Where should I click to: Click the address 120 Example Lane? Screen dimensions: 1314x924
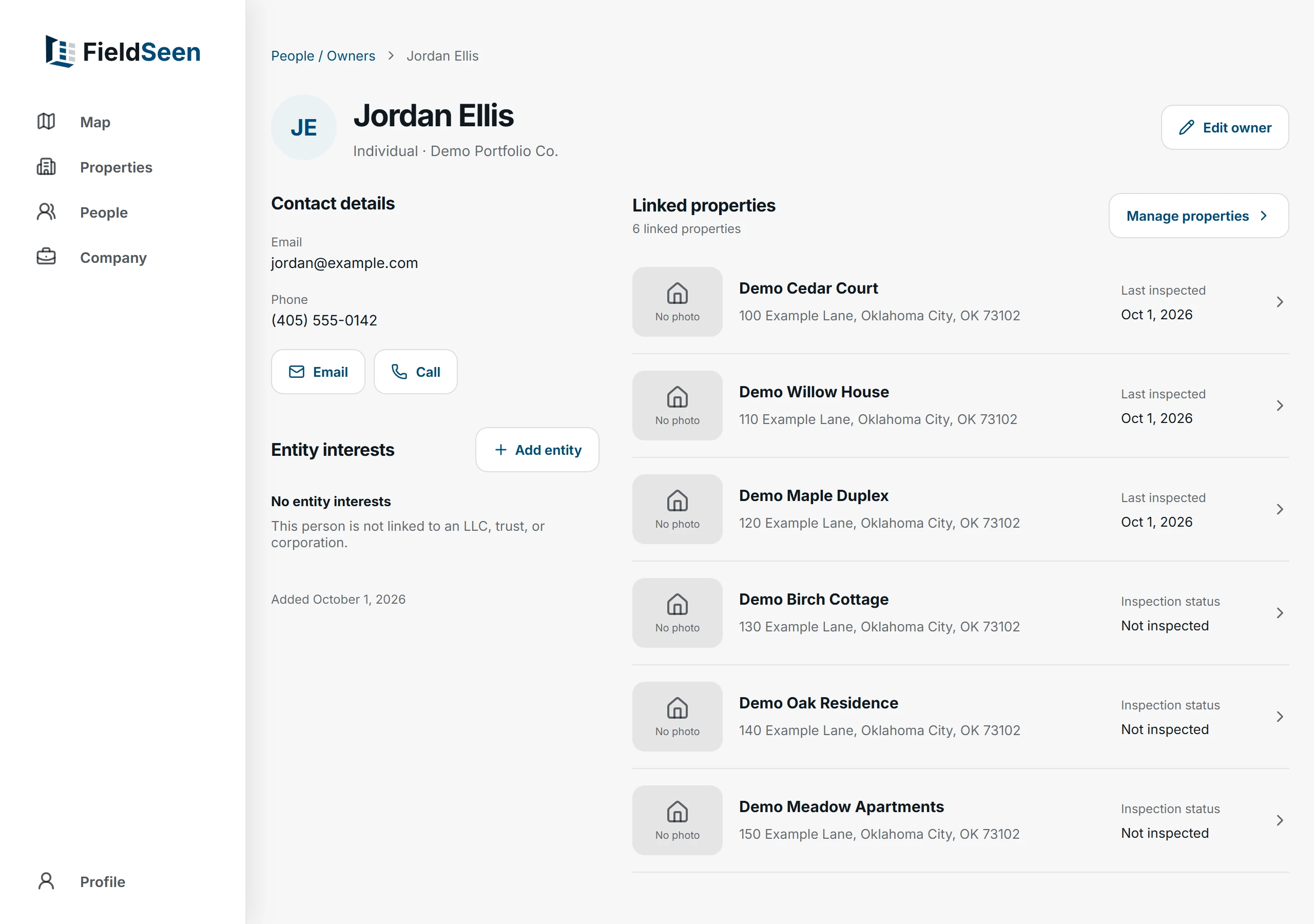(x=879, y=523)
